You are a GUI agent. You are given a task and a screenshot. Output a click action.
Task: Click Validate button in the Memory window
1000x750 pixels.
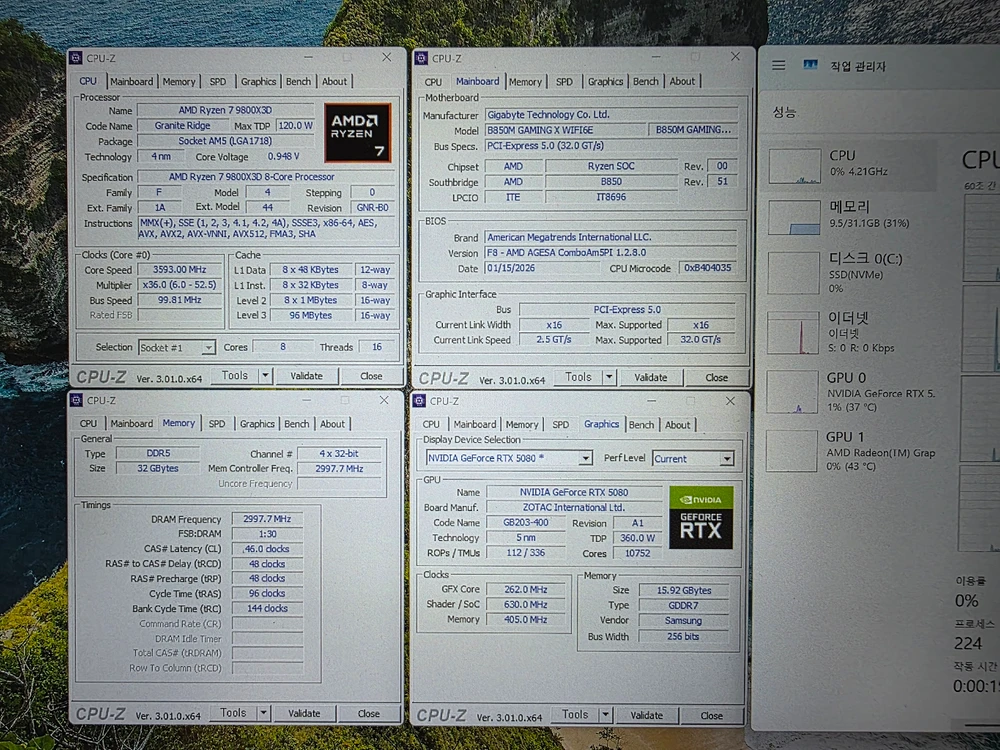304,713
